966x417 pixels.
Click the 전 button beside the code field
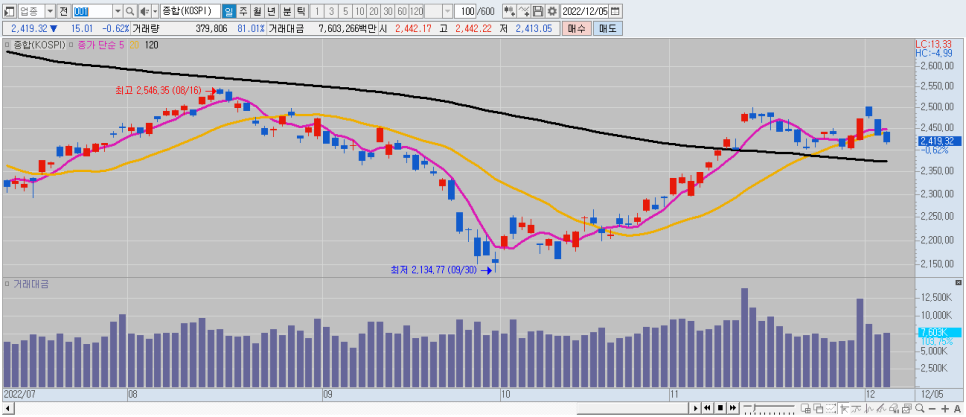[63, 11]
